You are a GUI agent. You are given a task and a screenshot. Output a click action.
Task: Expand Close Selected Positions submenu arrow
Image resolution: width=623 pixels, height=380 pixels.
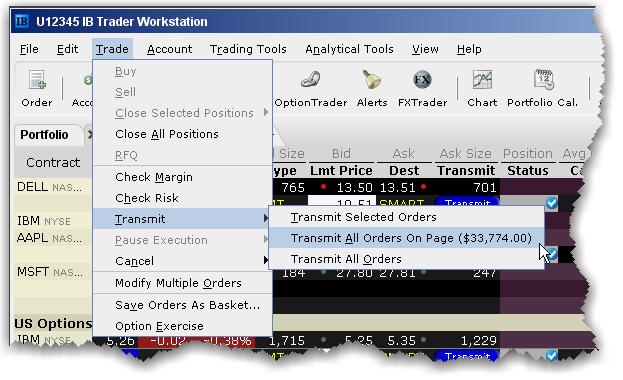(x=265, y=113)
